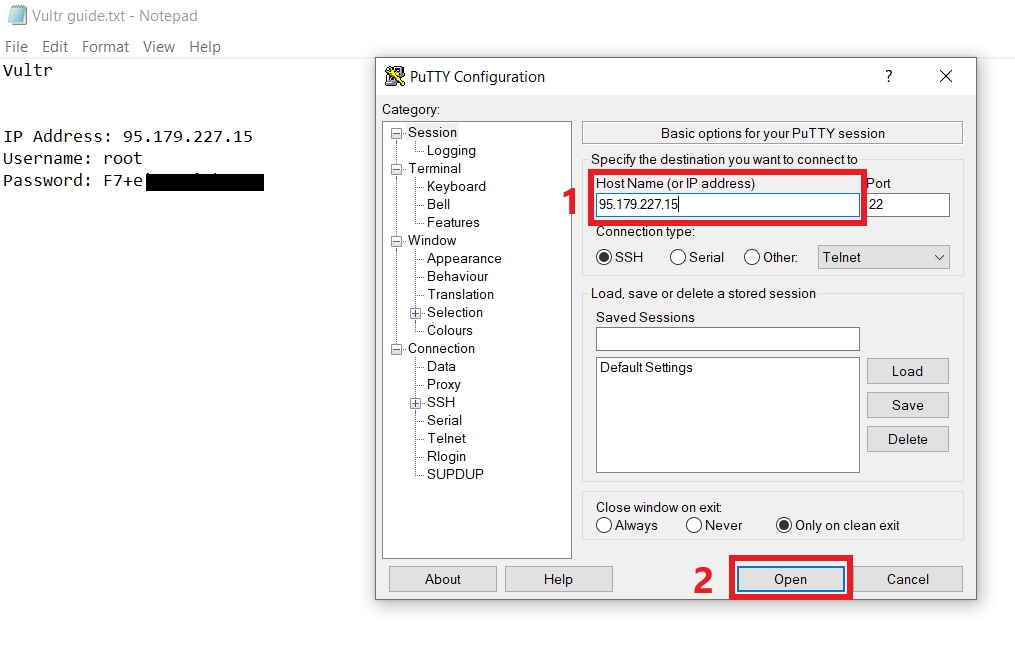1015x656 pixels.
Task: Click the Host Name input field
Action: [x=728, y=205]
